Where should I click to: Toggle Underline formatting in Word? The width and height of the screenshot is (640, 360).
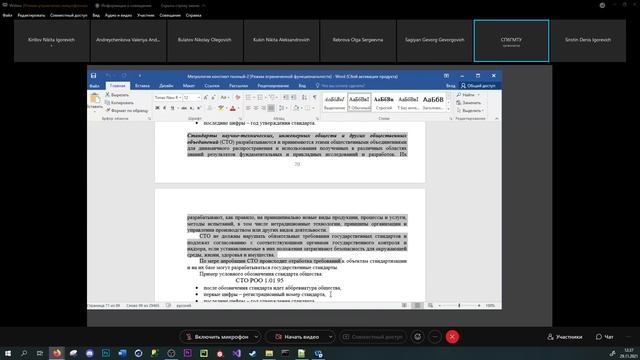click(x=172, y=108)
